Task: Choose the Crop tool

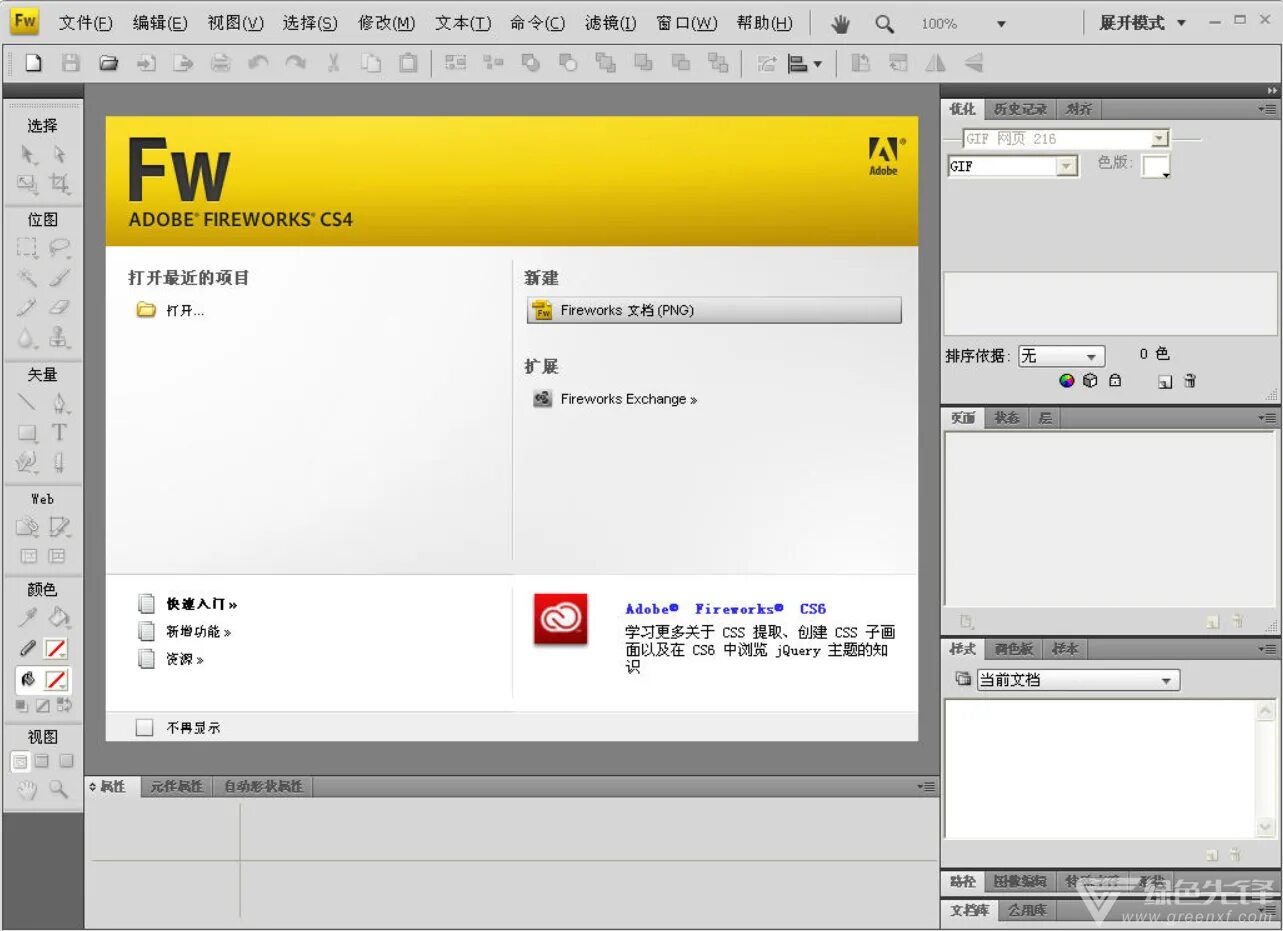Action: pyautogui.click(x=59, y=184)
